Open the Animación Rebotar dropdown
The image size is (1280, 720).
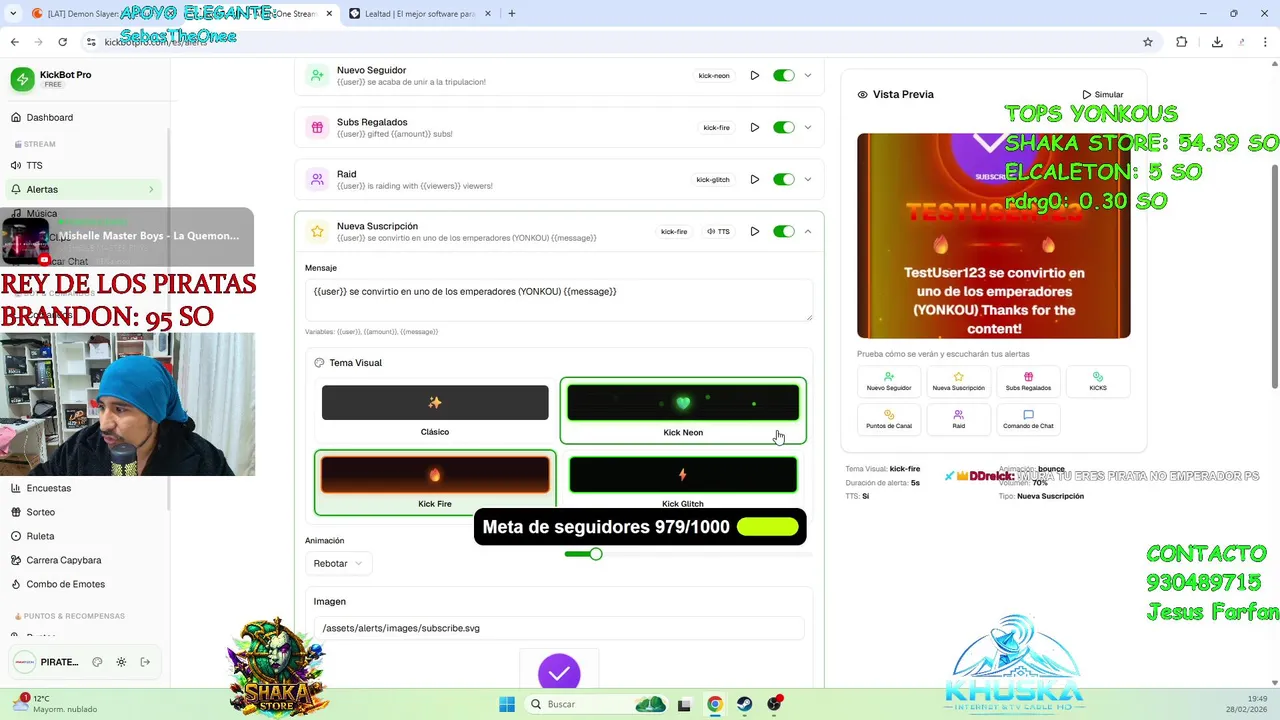click(x=338, y=563)
